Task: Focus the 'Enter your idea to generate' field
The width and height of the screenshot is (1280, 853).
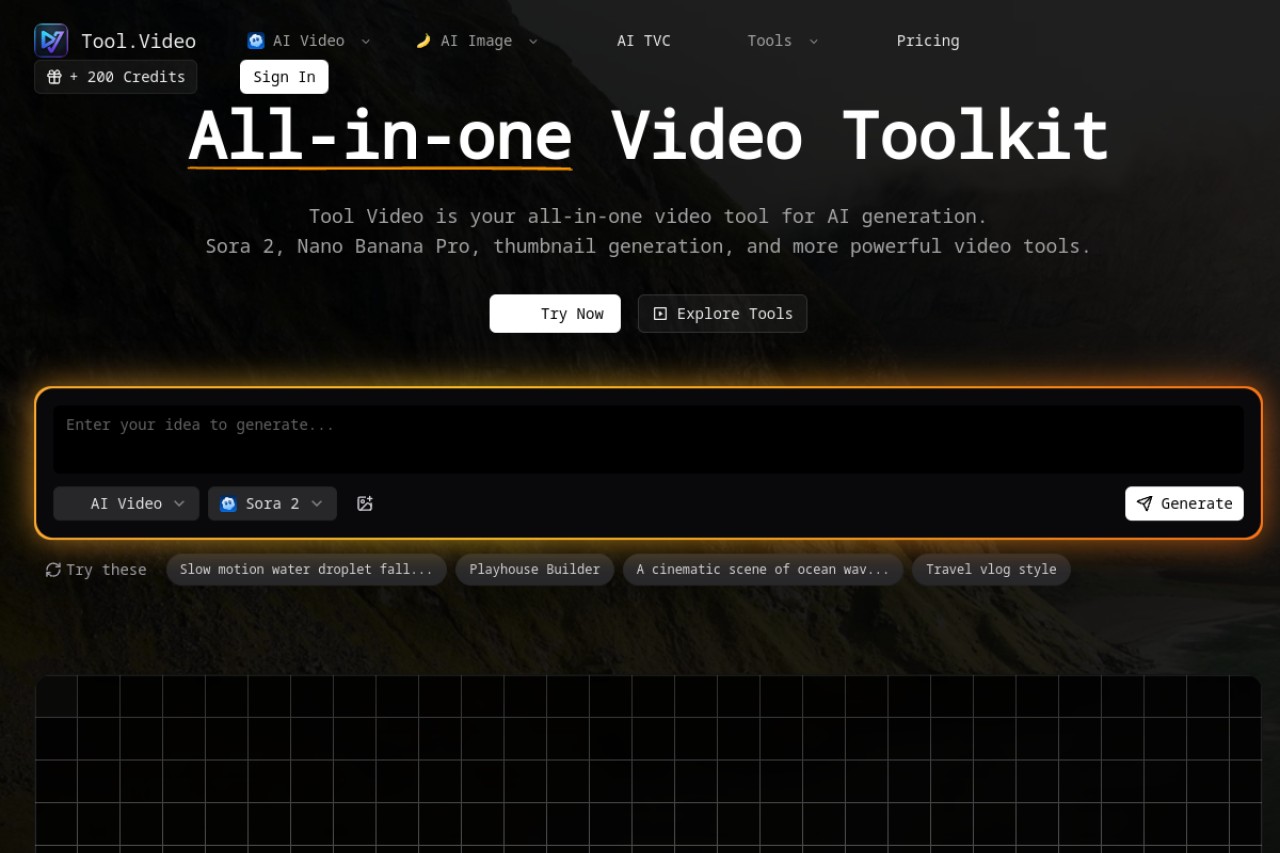Action: pyautogui.click(x=648, y=439)
